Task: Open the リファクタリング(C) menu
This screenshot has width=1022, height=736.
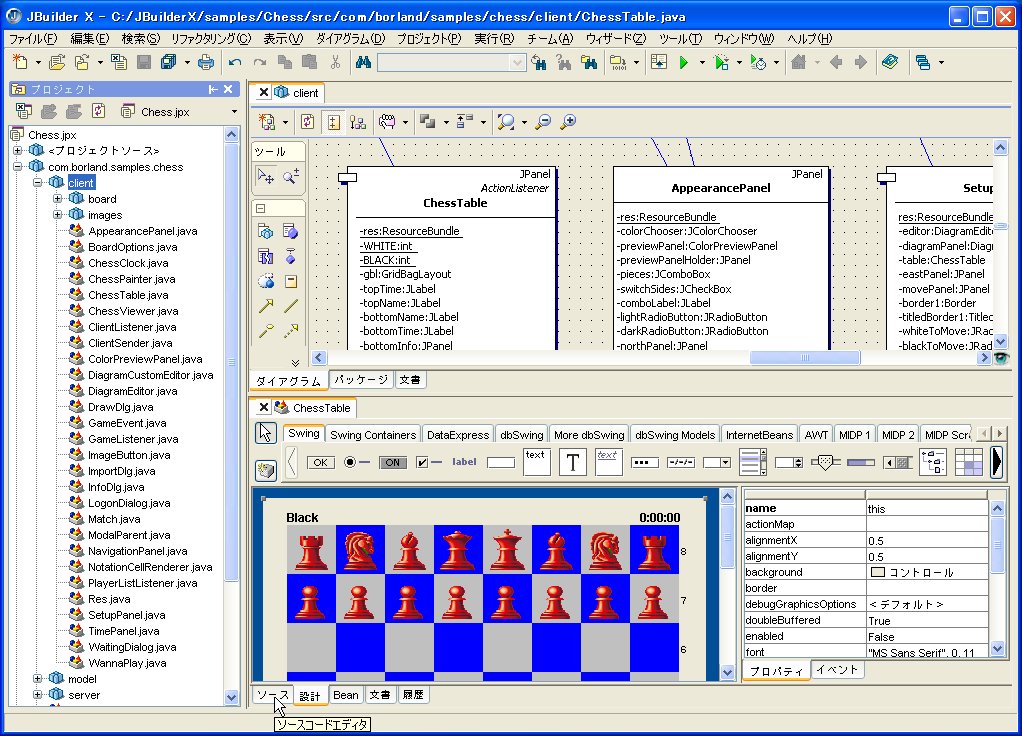Action: [x=211, y=38]
